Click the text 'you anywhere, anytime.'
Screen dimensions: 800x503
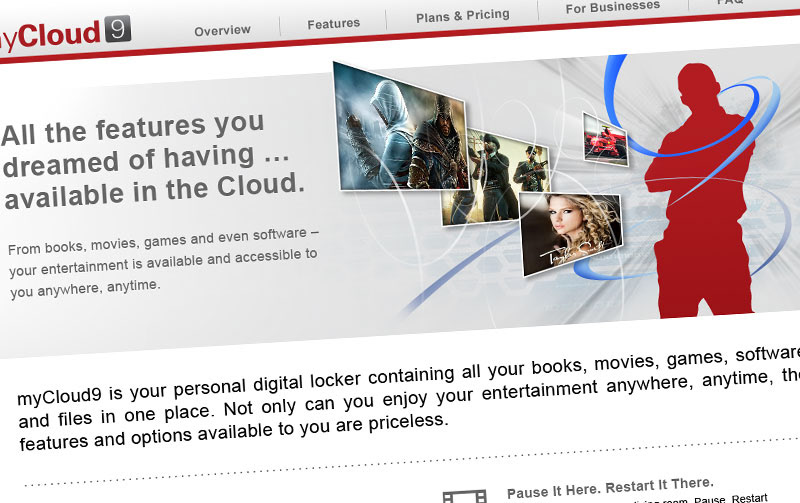pos(85,289)
